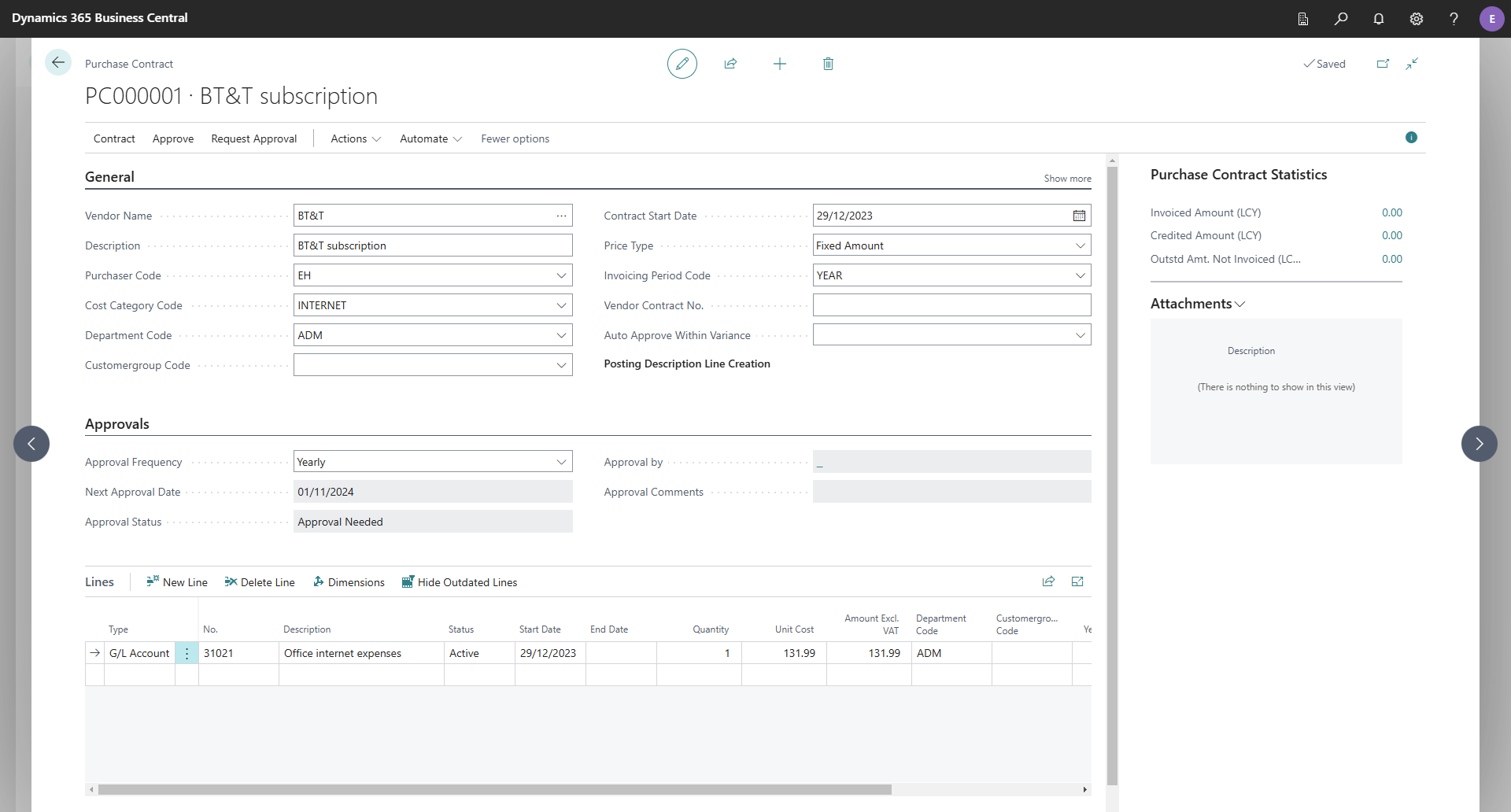Click New Line in Lines toolbar
This screenshot has width=1511, height=812.
pyautogui.click(x=177, y=582)
